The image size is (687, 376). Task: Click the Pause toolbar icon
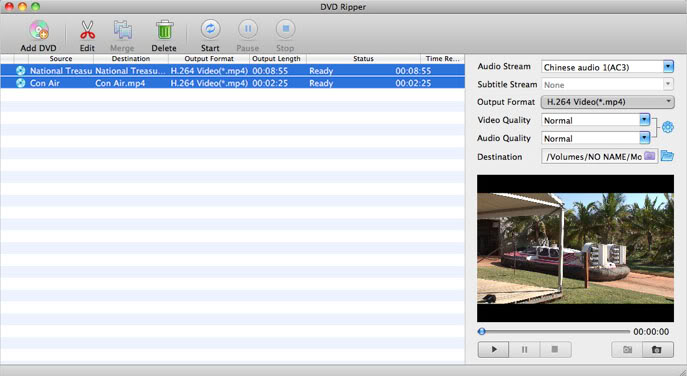(248, 29)
